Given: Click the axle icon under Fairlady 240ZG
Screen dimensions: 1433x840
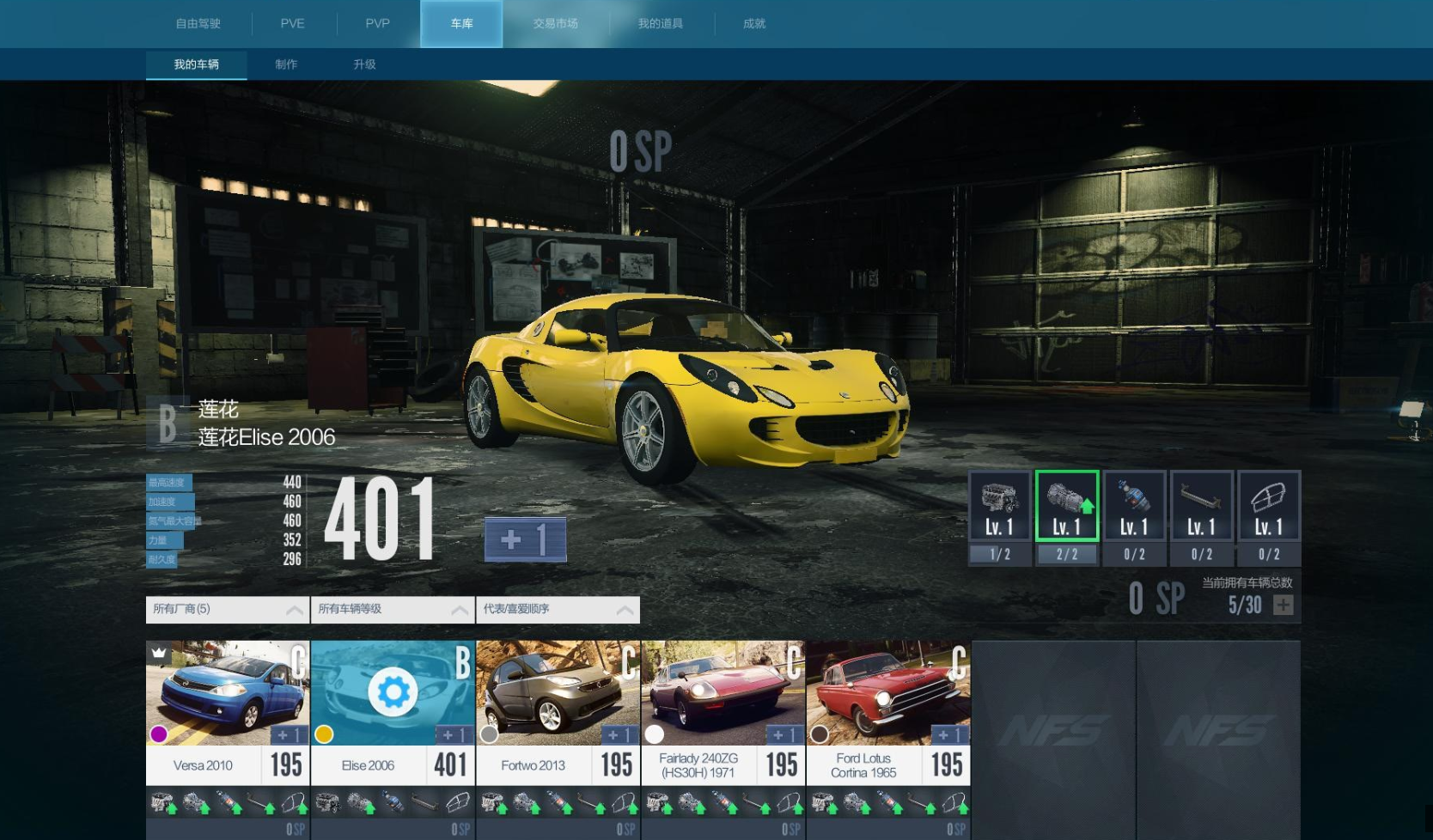Looking at the screenshot, I should click(x=757, y=803).
